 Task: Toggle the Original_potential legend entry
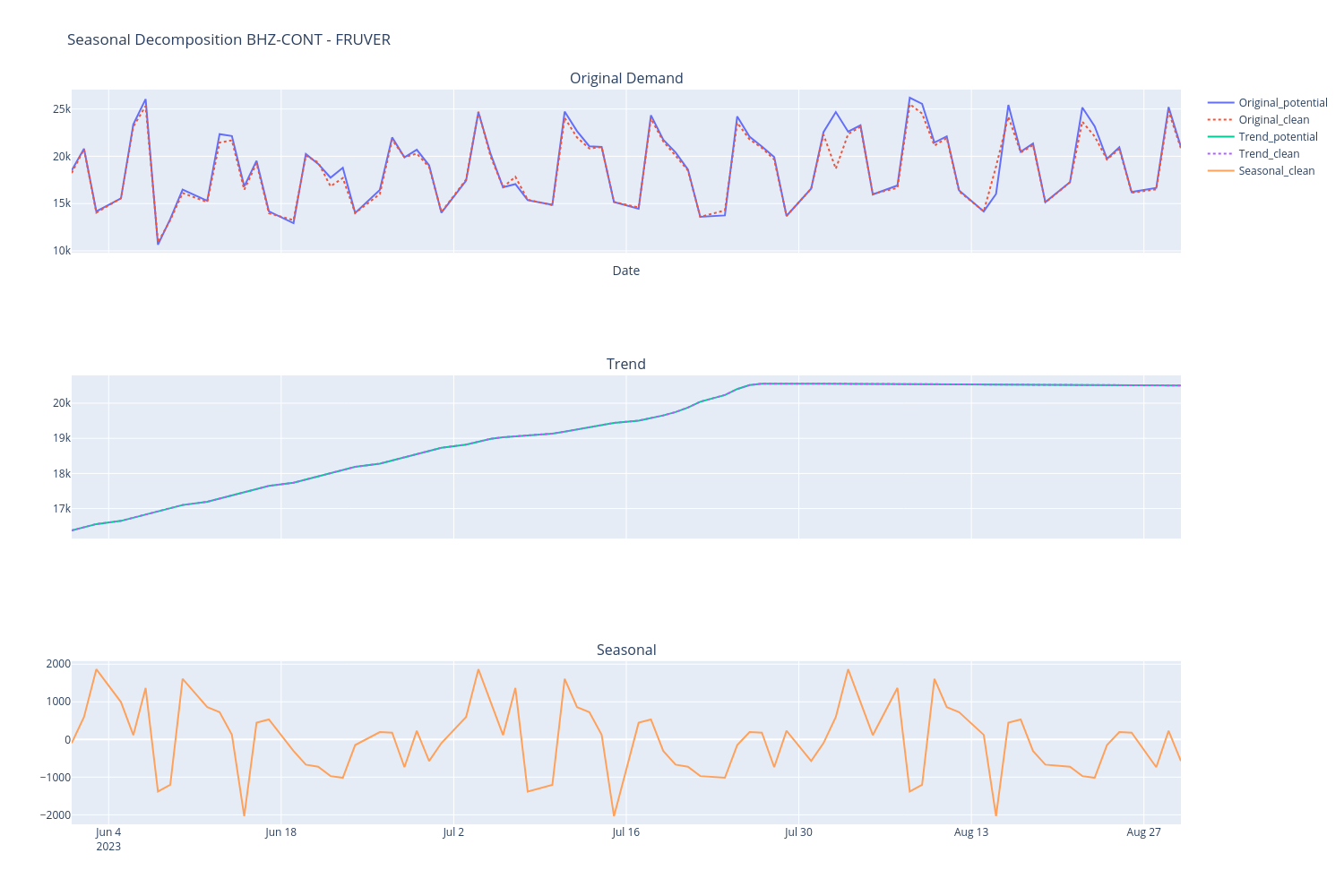[x=1282, y=103]
